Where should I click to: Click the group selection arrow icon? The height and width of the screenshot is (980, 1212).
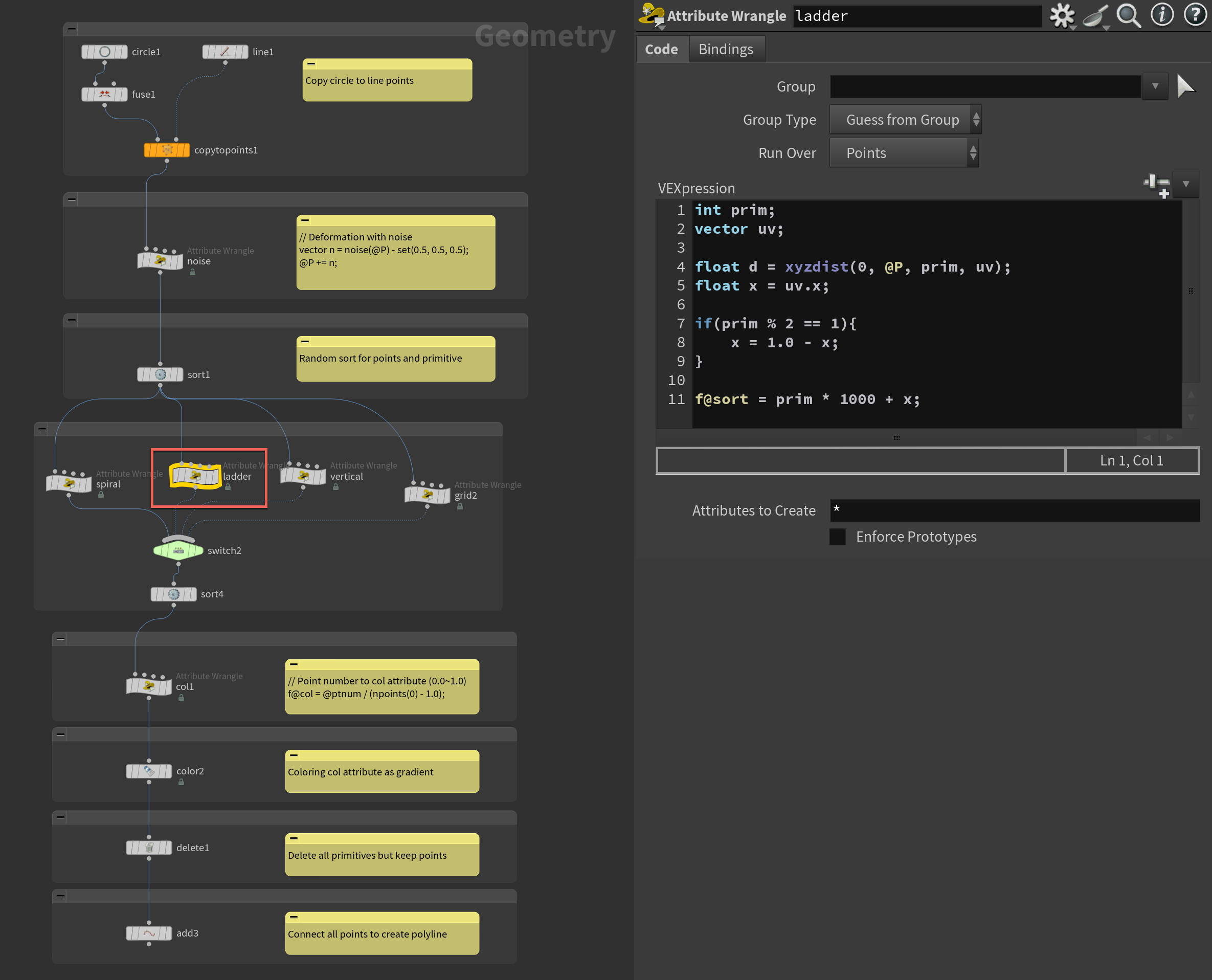1186,86
